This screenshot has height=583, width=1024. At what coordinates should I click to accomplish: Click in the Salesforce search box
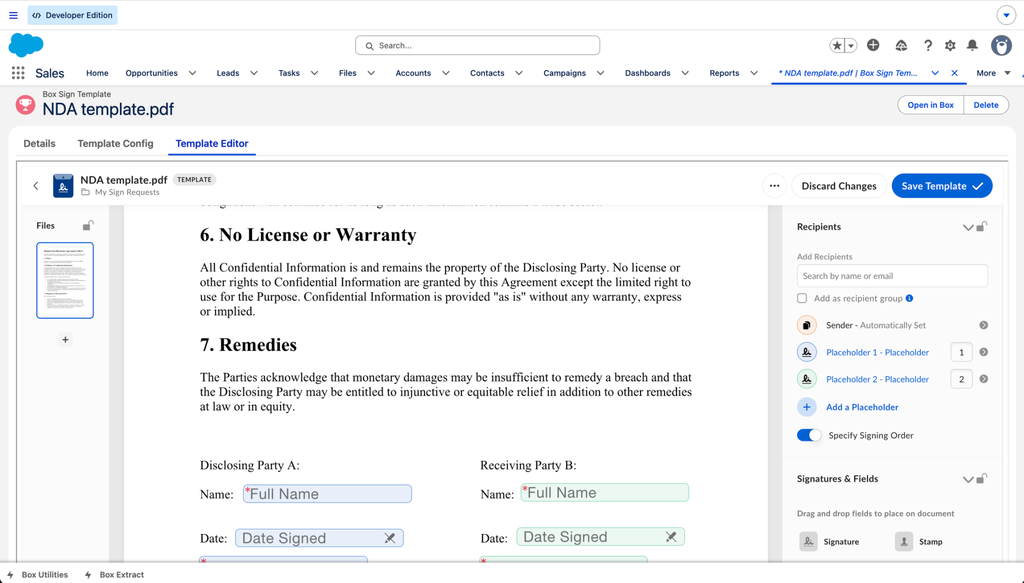477,46
